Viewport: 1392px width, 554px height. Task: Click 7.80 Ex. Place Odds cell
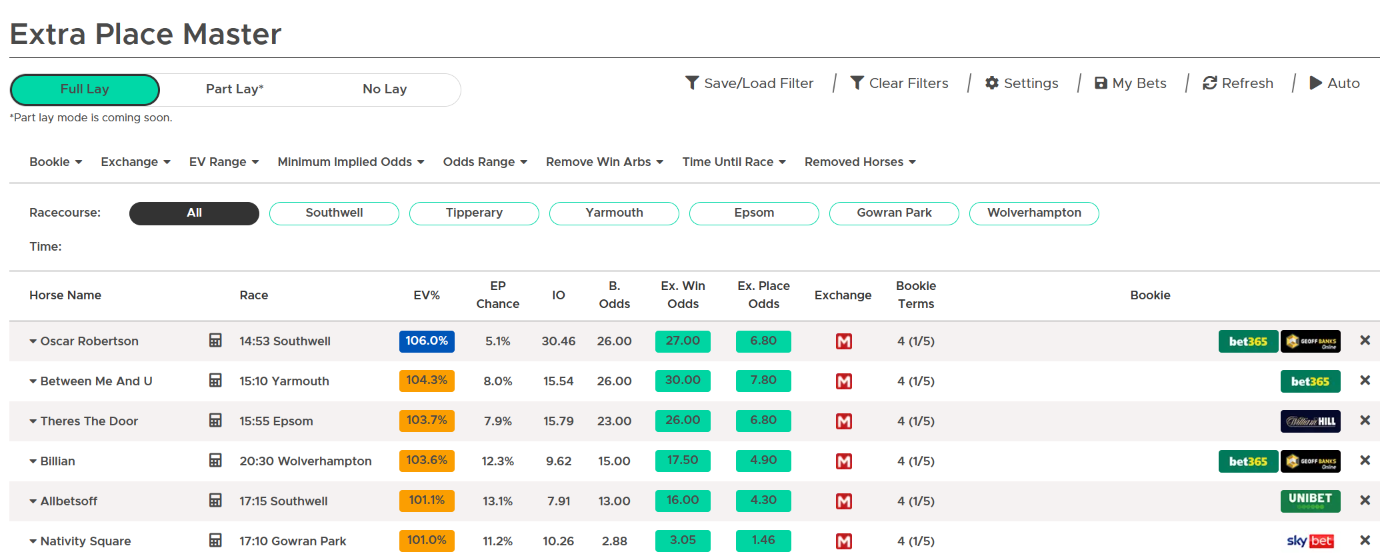[764, 381]
